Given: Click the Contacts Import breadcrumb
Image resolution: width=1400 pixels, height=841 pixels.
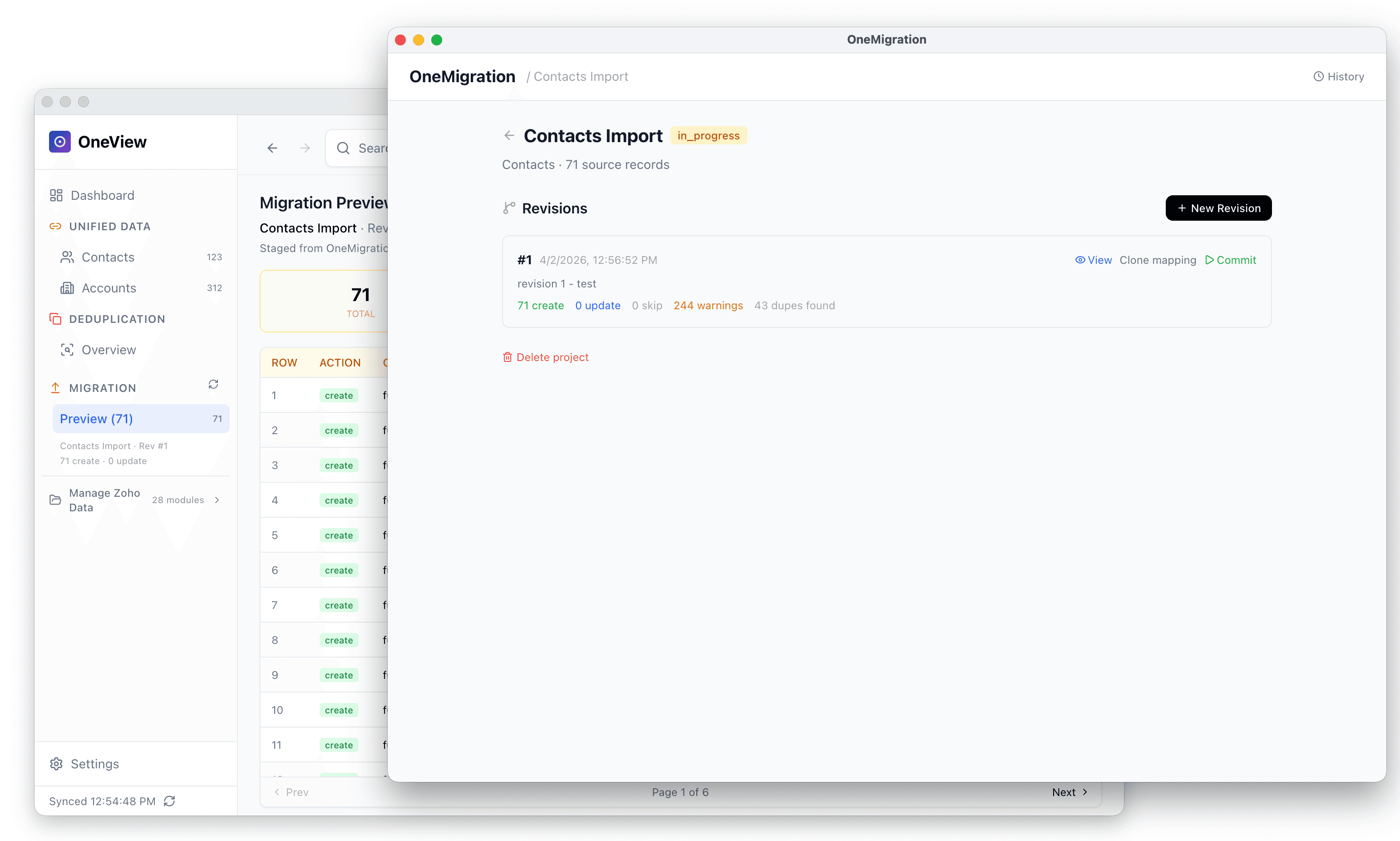Looking at the screenshot, I should tap(581, 76).
